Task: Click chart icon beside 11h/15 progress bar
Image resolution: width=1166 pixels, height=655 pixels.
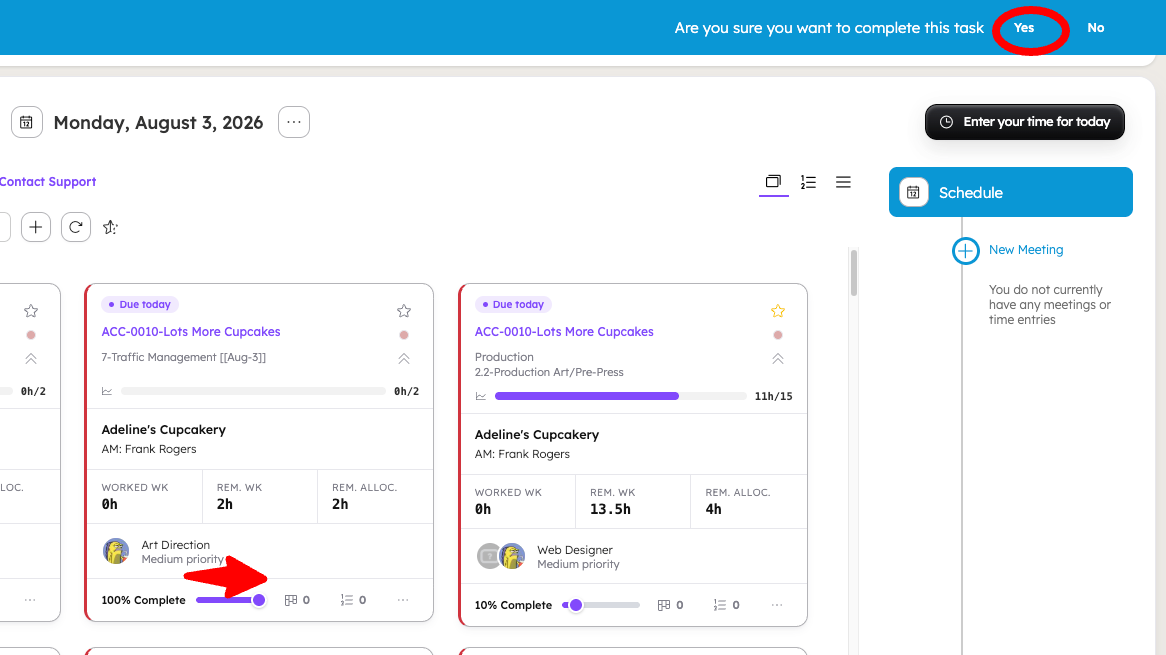Action: [x=480, y=396]
